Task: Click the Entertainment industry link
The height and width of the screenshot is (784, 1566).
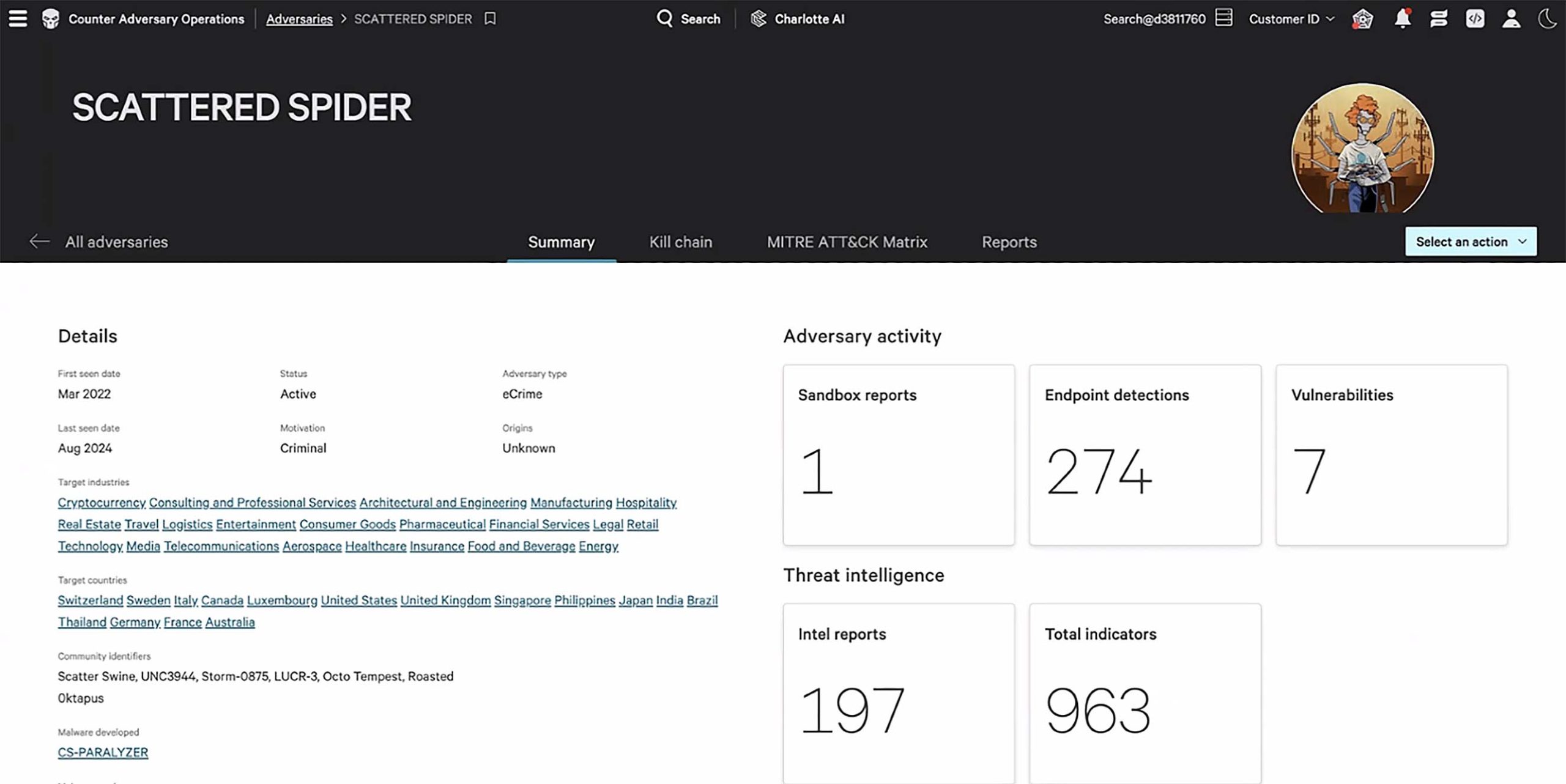Action: point(256,525)
